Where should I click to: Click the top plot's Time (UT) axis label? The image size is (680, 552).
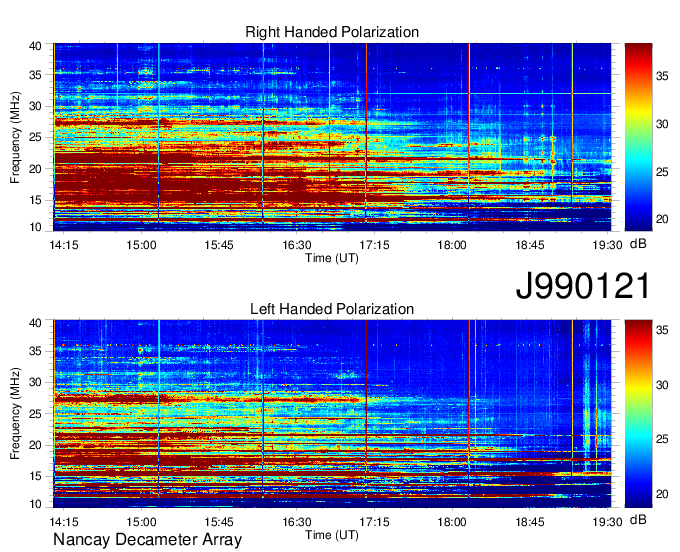332,258
